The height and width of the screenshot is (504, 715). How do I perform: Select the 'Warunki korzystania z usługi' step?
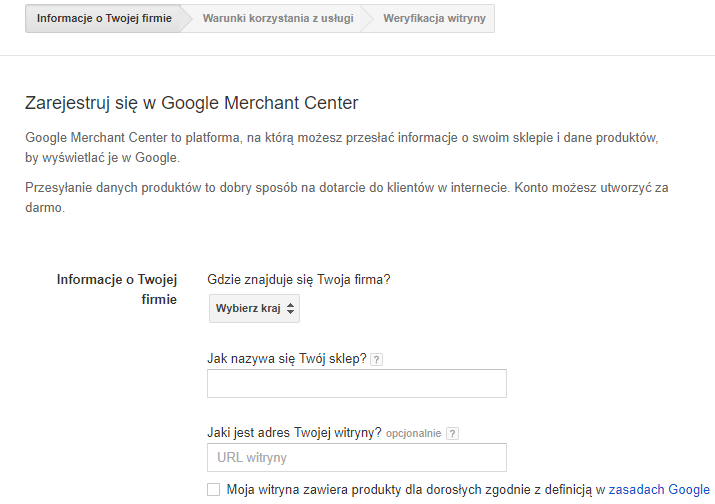[x=278, y=18]
